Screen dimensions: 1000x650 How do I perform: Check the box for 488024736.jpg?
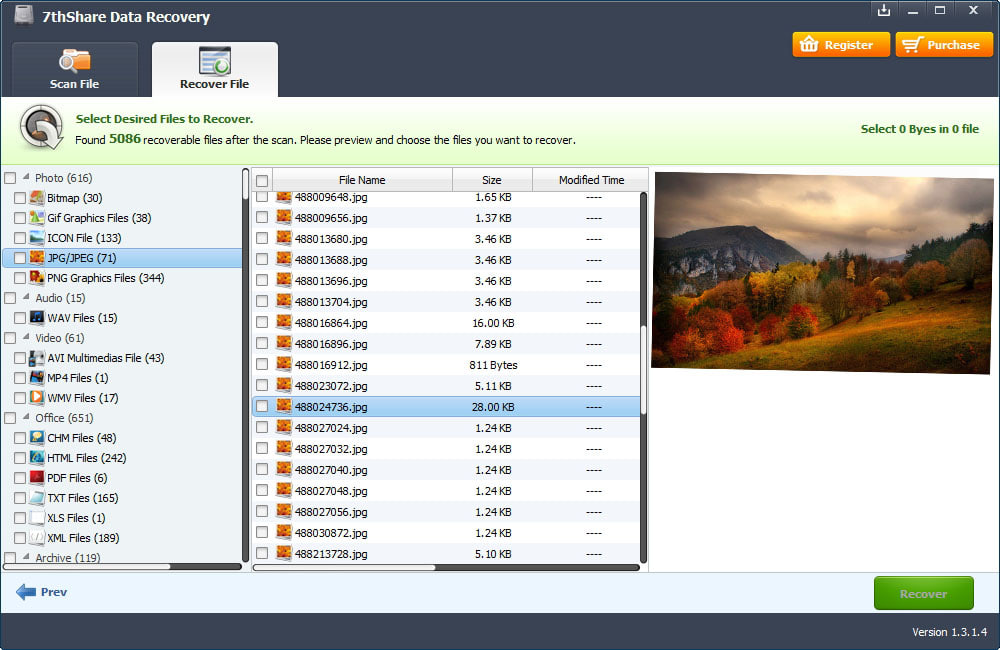pos(262,406)
